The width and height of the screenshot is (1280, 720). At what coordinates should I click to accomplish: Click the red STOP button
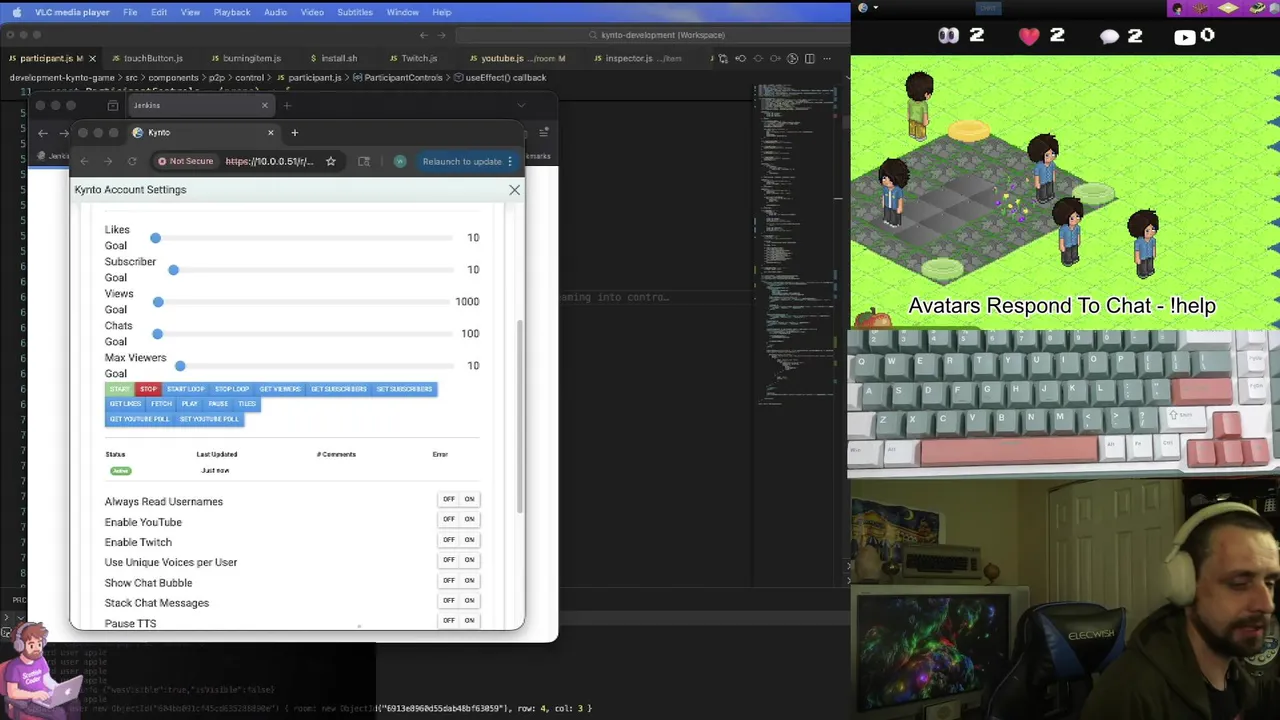[148, 389]
